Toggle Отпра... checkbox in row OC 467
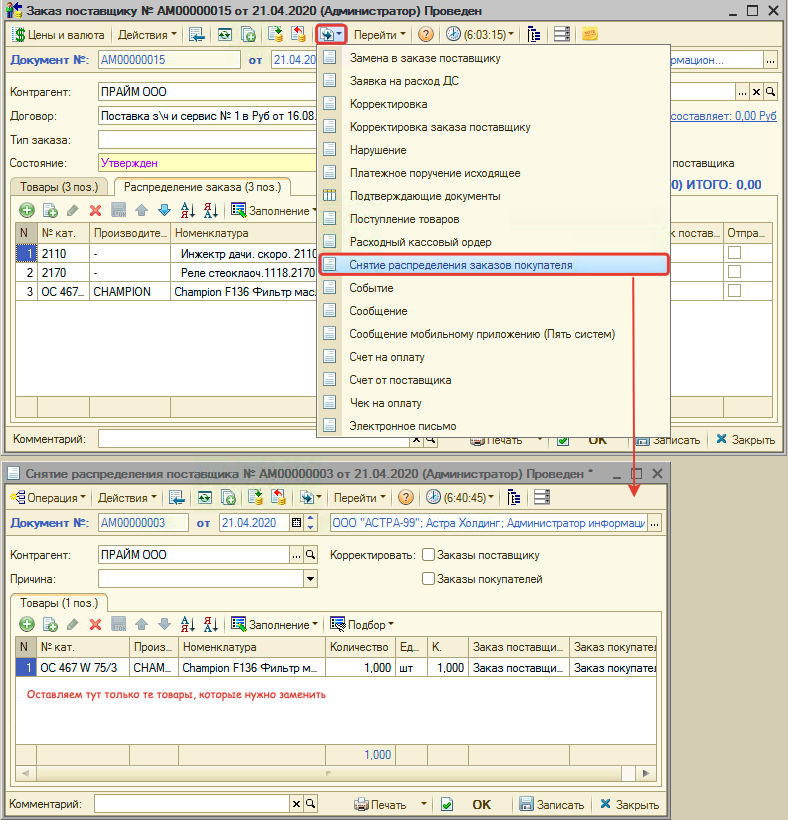The height and width of the screenshot is (820, 788). [734, 291]
